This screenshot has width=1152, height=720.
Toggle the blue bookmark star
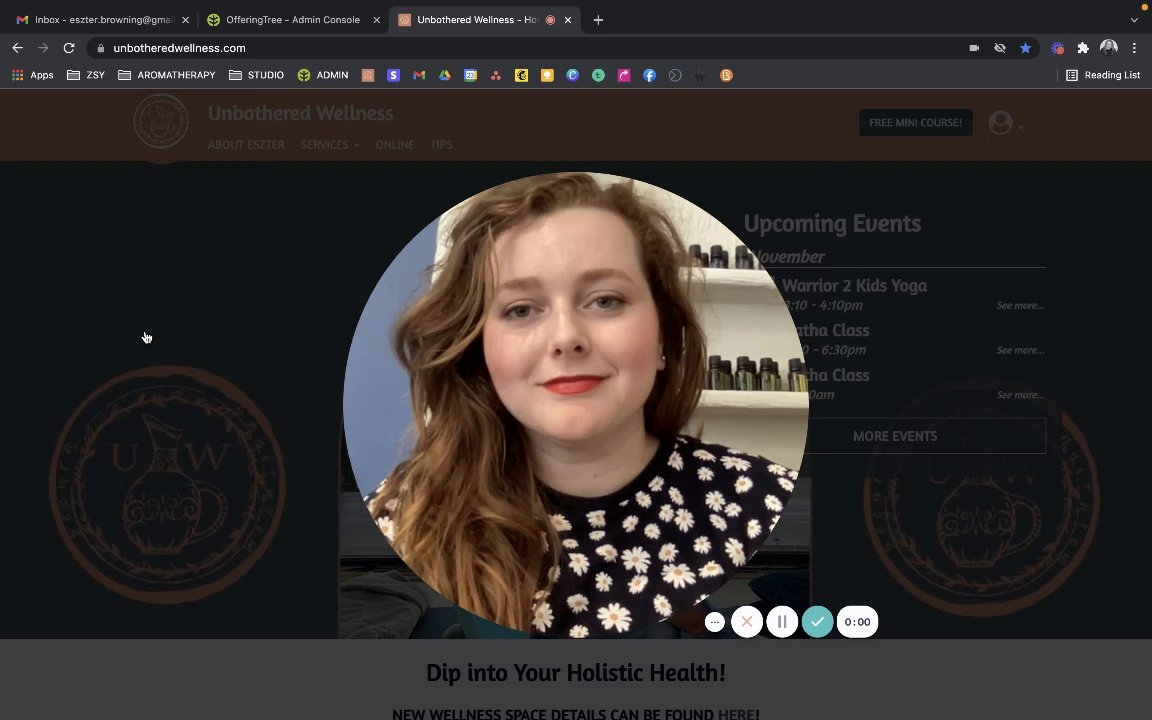point(1025,48)
